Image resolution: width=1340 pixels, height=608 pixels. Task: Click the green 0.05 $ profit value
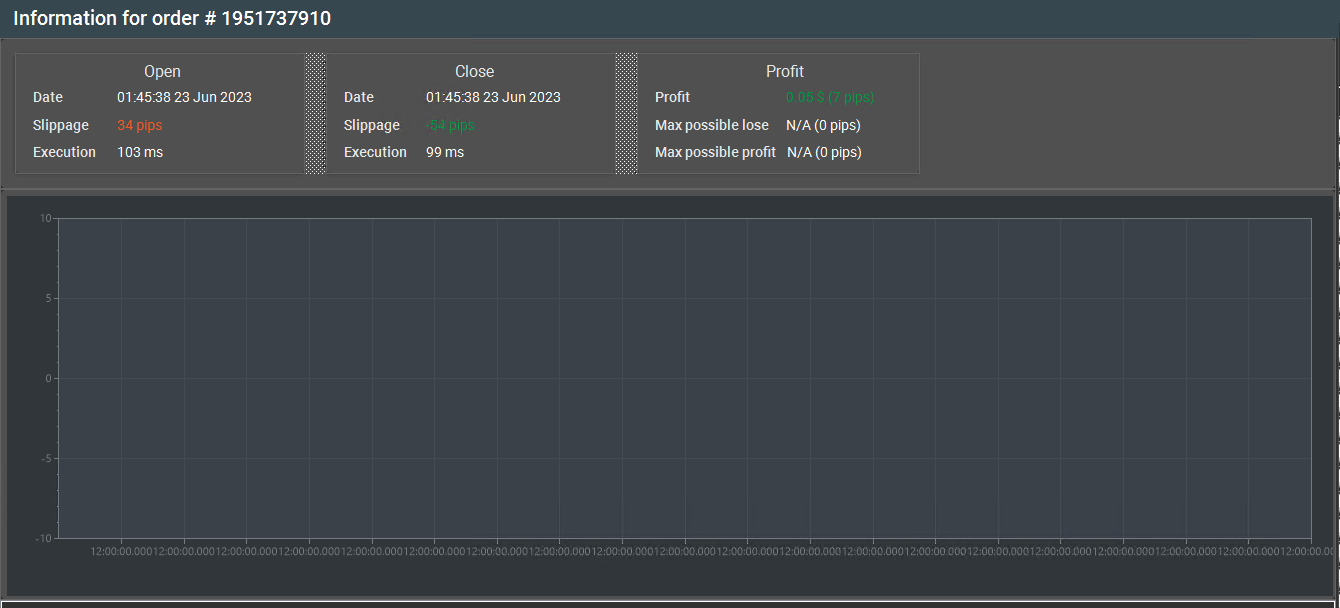point(830,97)
